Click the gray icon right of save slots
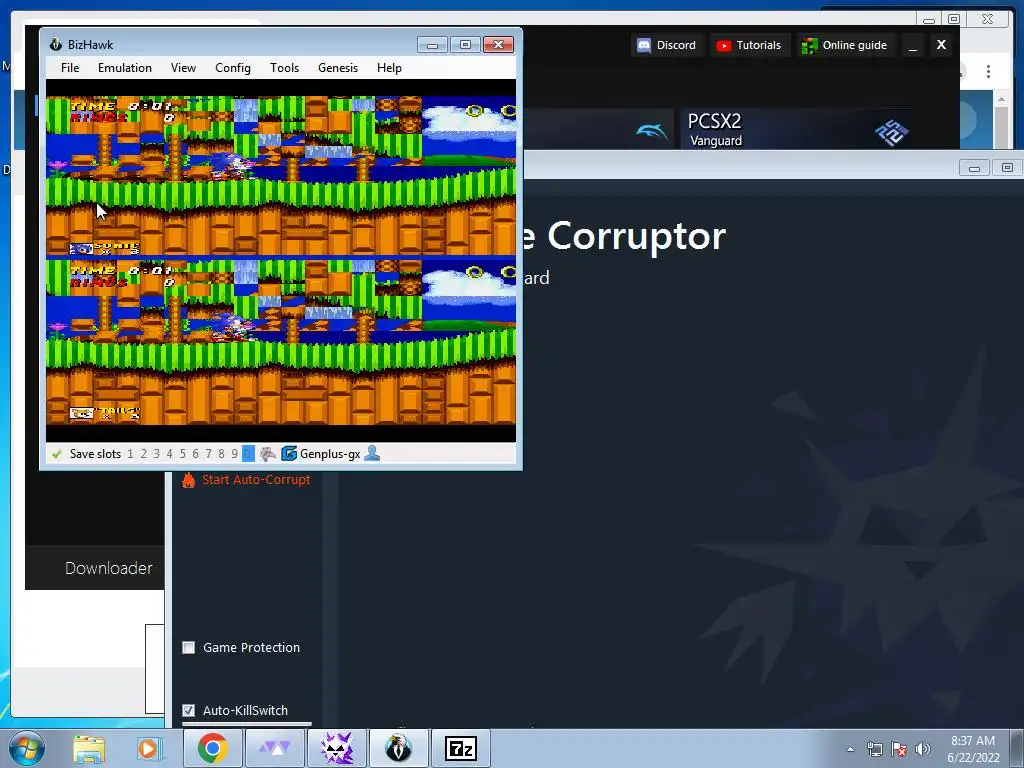This screenshot has height=768, width=1024. [268, 453]
